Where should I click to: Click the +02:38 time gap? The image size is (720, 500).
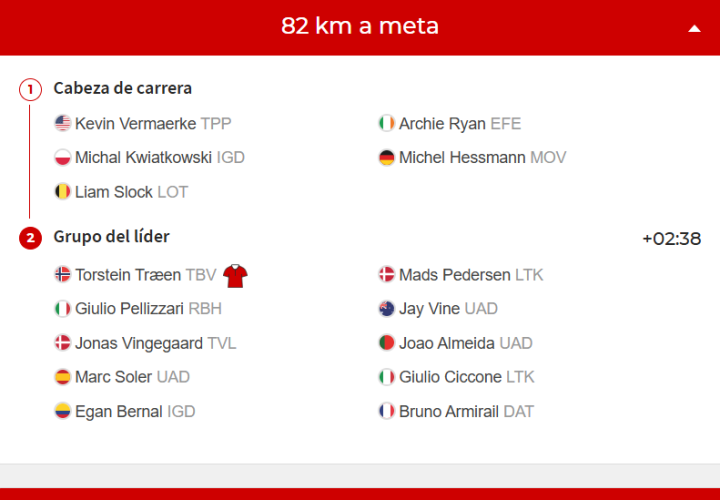coord(671,239)
